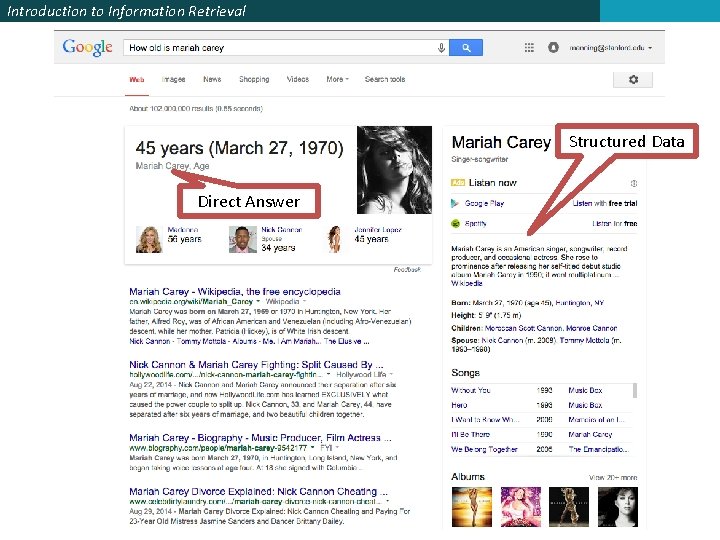The height and width of the screenshot is (540, 720).
Task: Open the second pink album cover
Action: point(521,507)
